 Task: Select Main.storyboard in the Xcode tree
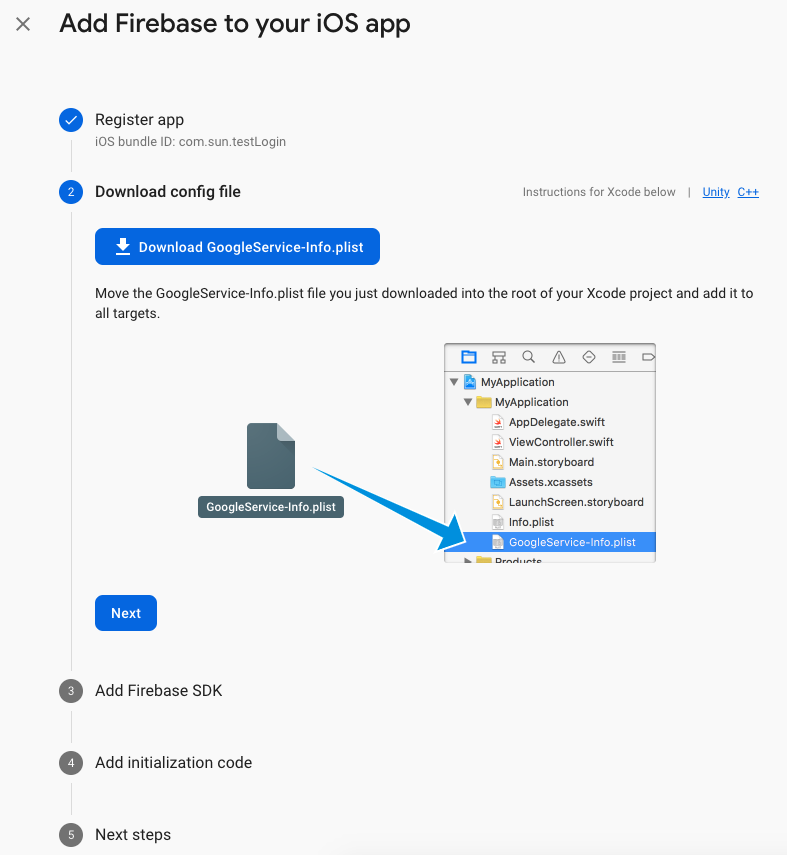coord(551,462)
